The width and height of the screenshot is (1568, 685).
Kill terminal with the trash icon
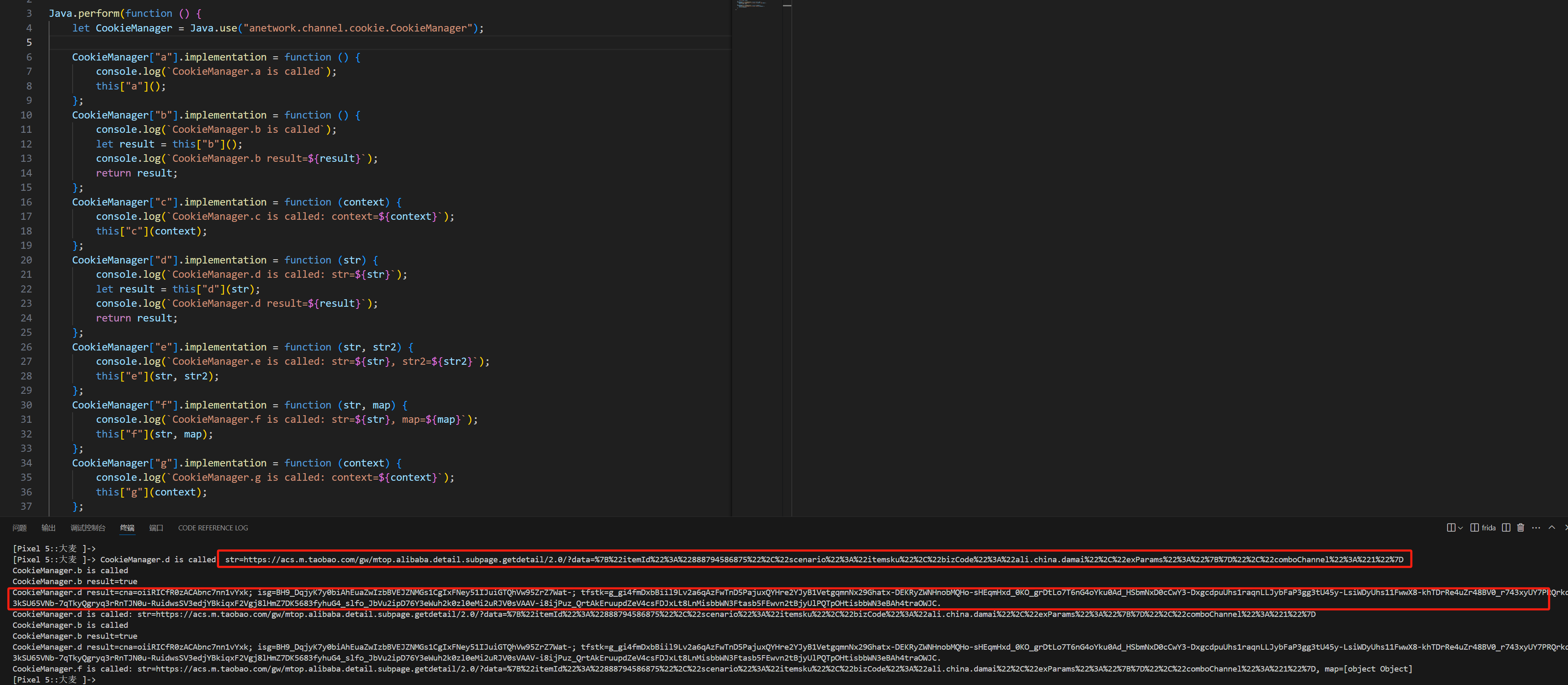tap(1521, 528)
